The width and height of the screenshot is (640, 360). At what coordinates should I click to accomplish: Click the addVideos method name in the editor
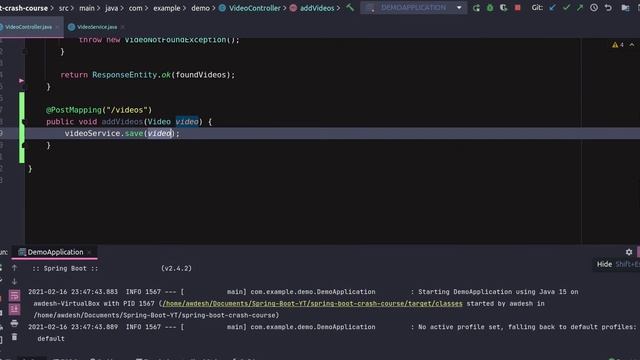click(x=122, y=122)
